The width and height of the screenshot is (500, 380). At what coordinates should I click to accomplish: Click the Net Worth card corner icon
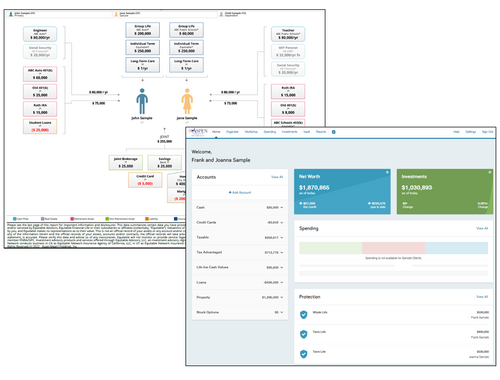(x=387, y=172)
